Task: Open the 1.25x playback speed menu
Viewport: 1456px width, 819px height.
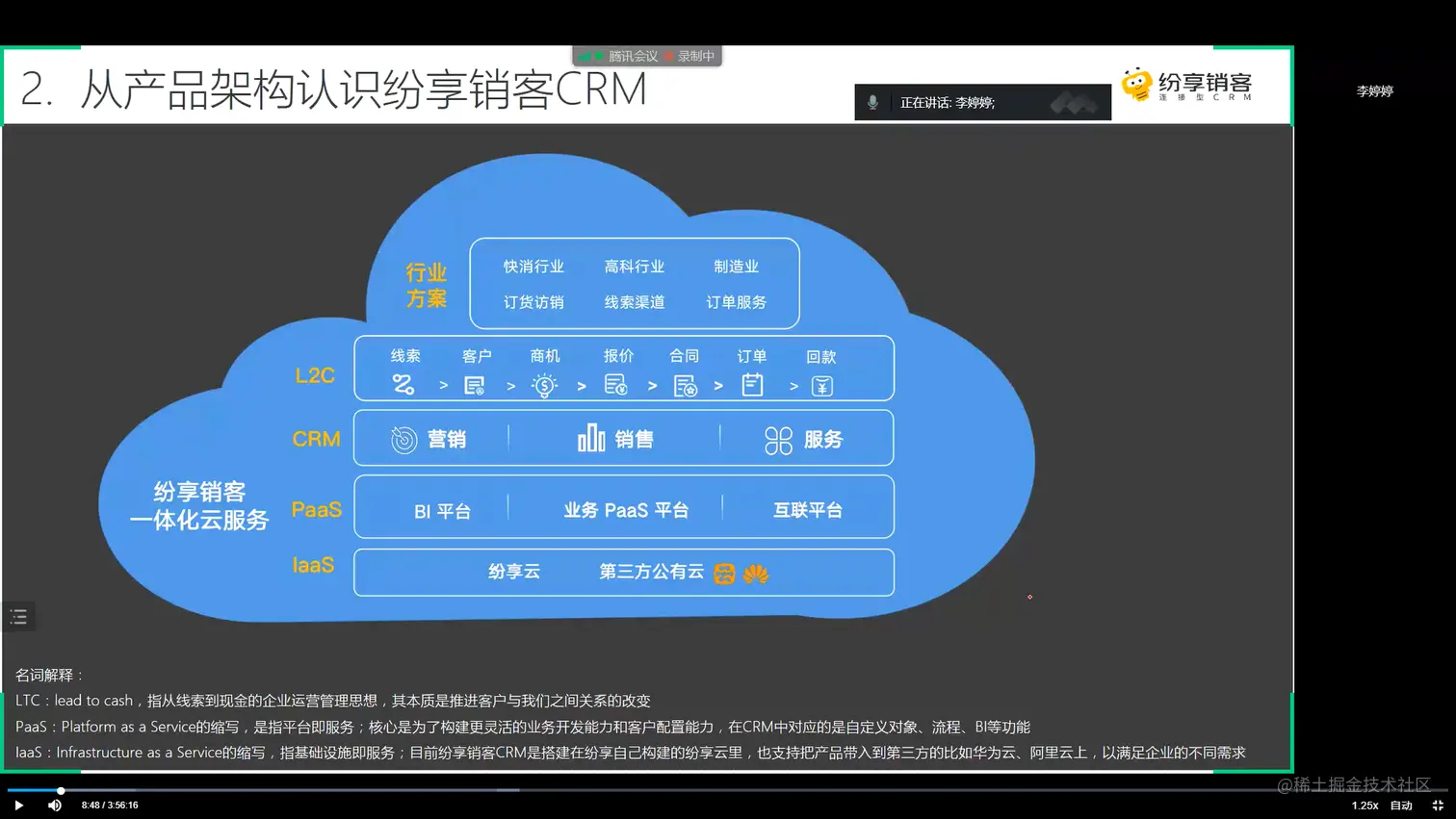Action: [1365, 806]
